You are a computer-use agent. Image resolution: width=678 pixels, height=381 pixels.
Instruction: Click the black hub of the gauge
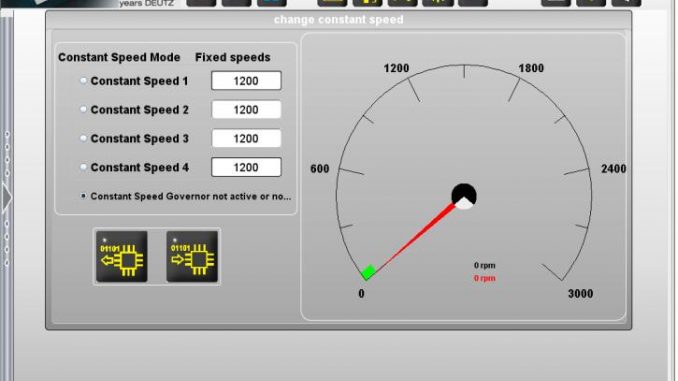[x=464, y=196]
